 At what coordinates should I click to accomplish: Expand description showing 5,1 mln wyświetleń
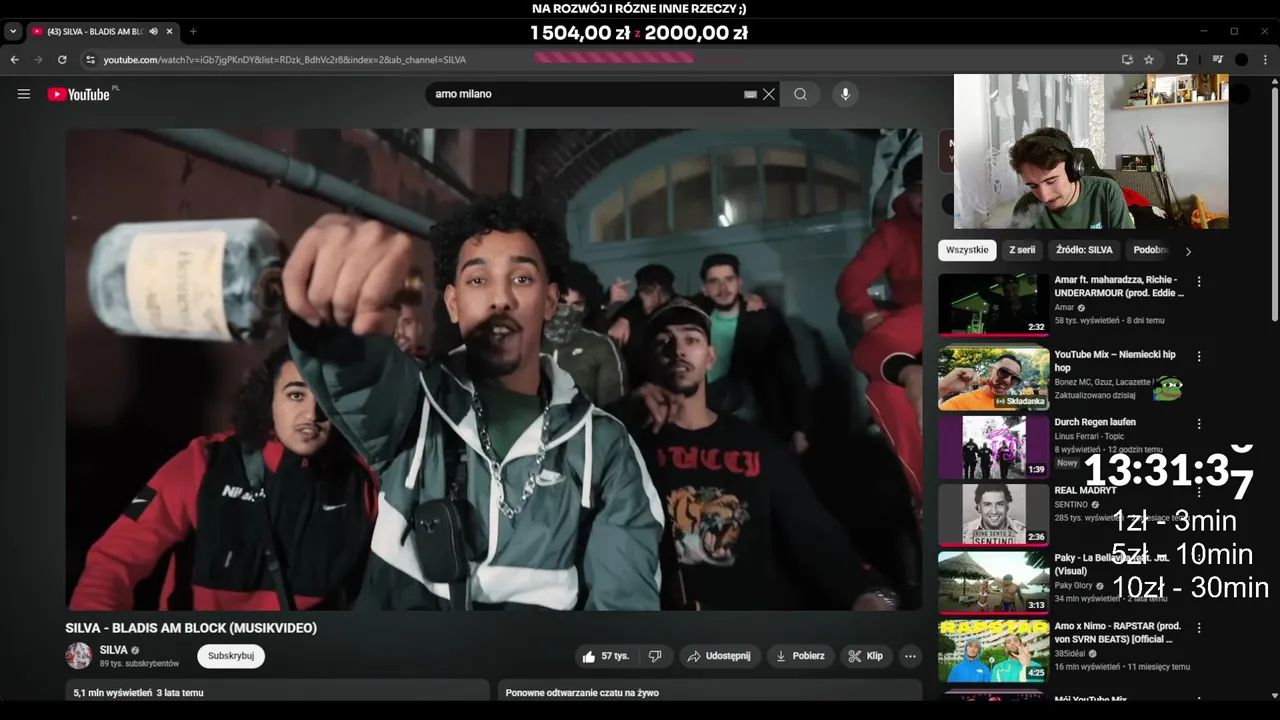tap(278, 692)
